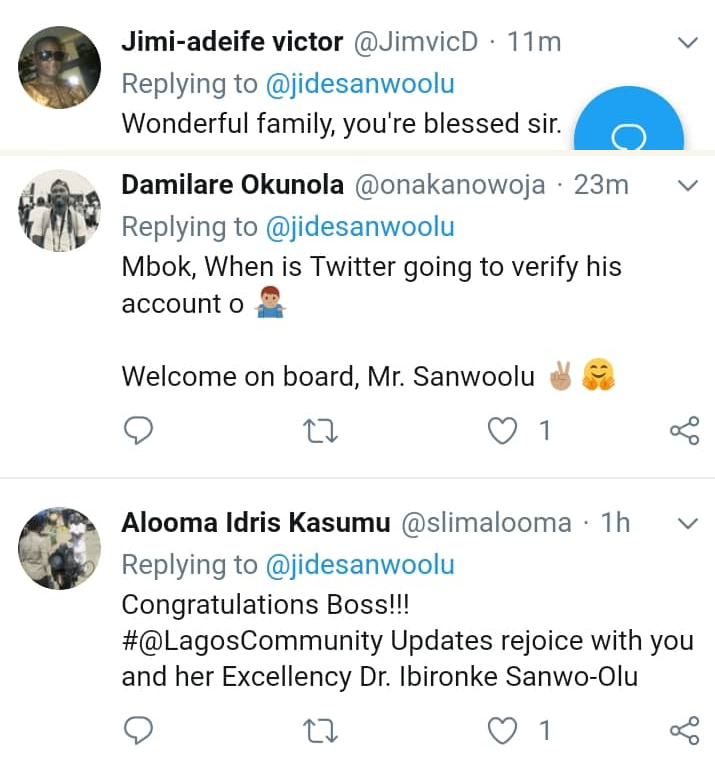Screen dimensions: 715x765
Task: Reply to Damilare Okunola's tweet
Action: coord(138,431)
